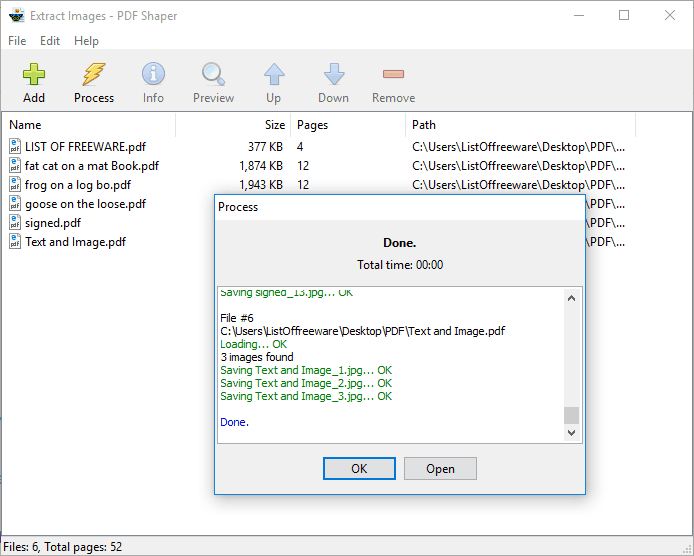Click the Open button in Process dialog

click(440, 468)
